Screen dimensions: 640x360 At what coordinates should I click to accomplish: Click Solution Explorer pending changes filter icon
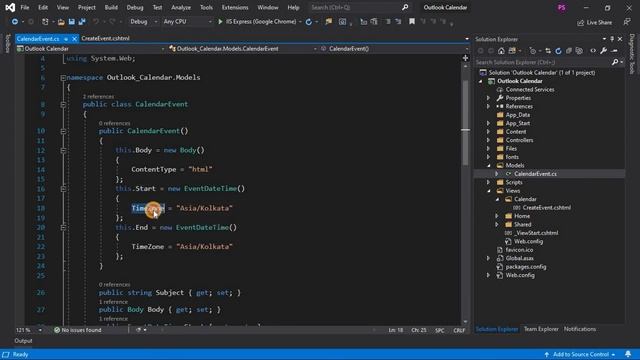532,51
